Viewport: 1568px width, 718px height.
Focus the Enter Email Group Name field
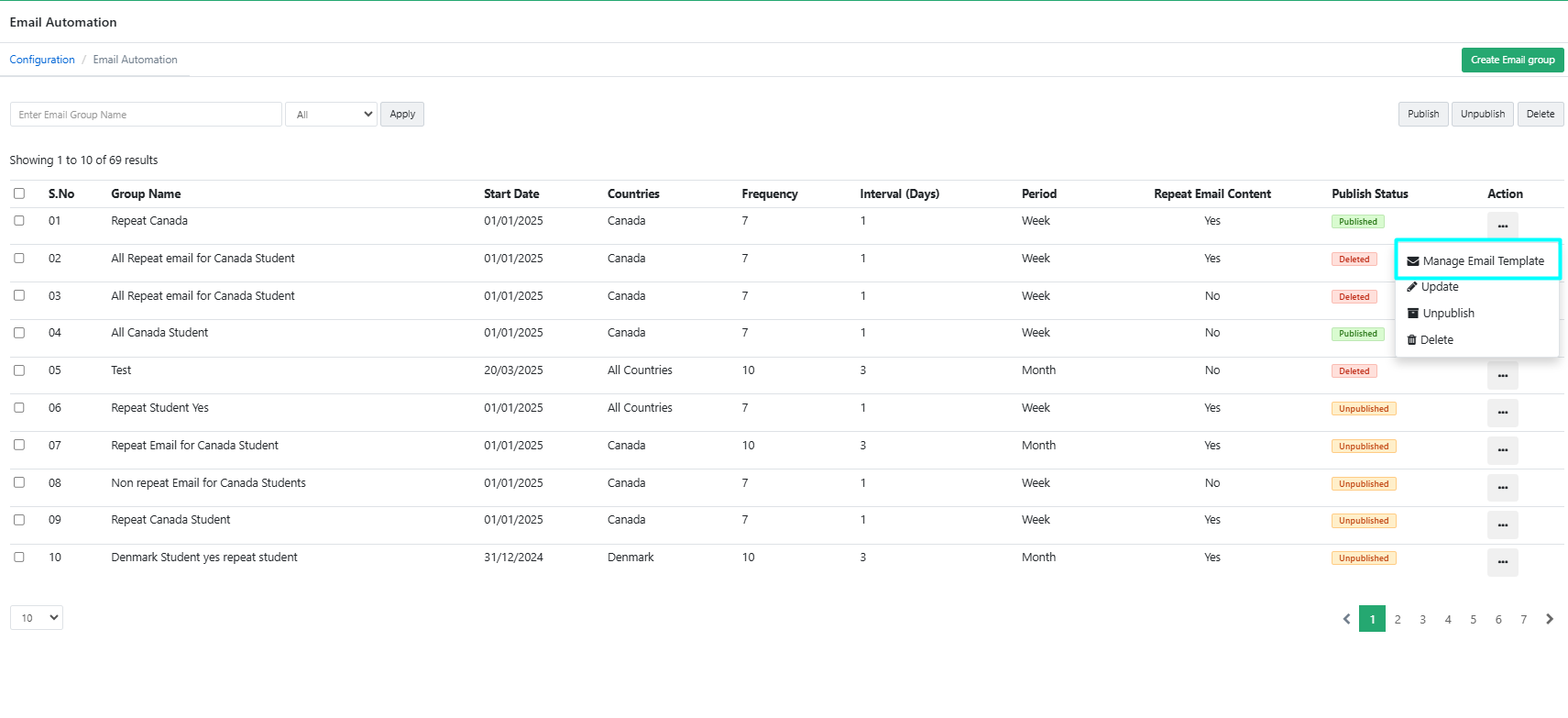click(146, 115)
